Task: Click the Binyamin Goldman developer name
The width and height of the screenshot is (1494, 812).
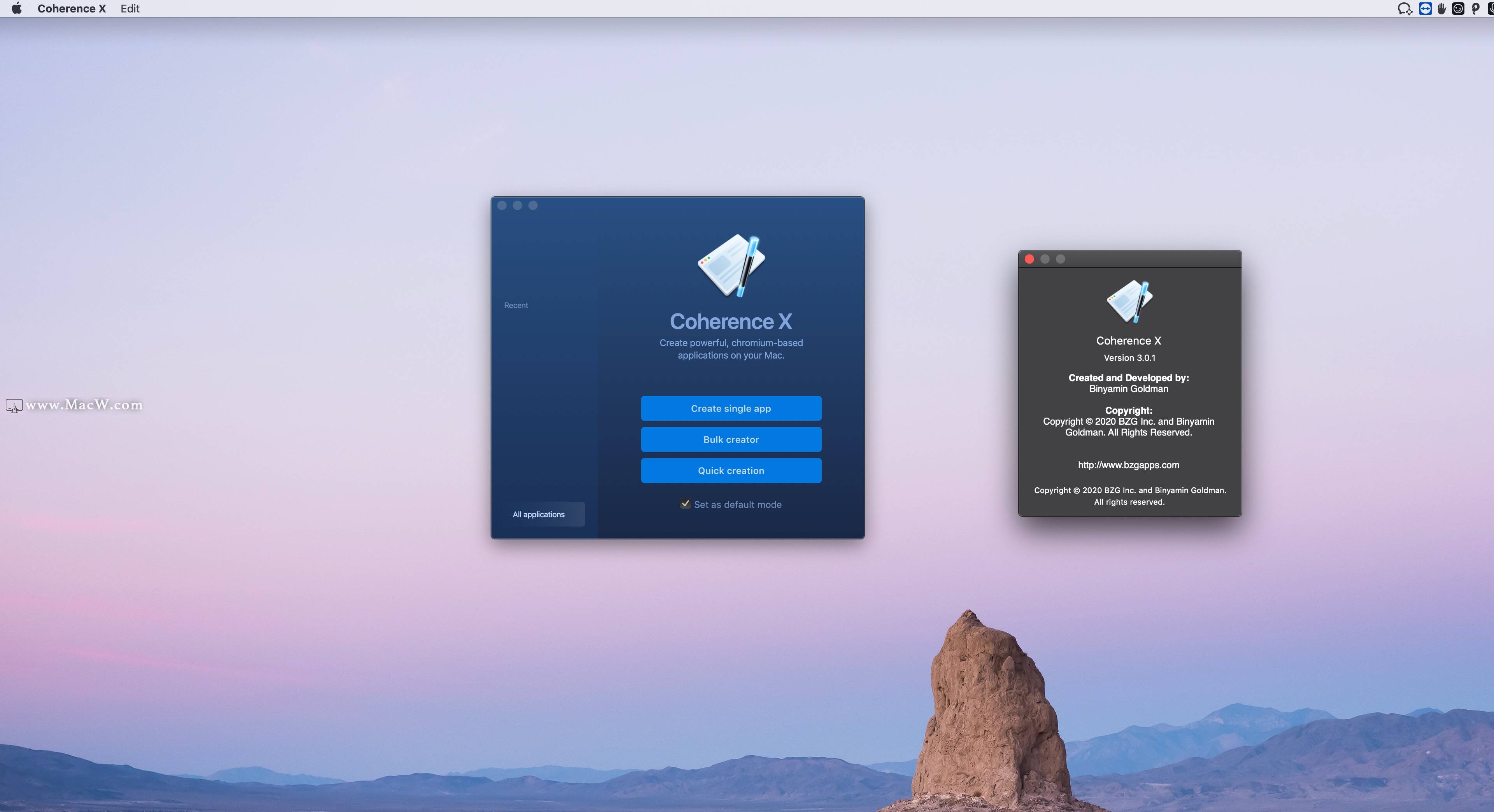Action: click(x=1129, y=389)
